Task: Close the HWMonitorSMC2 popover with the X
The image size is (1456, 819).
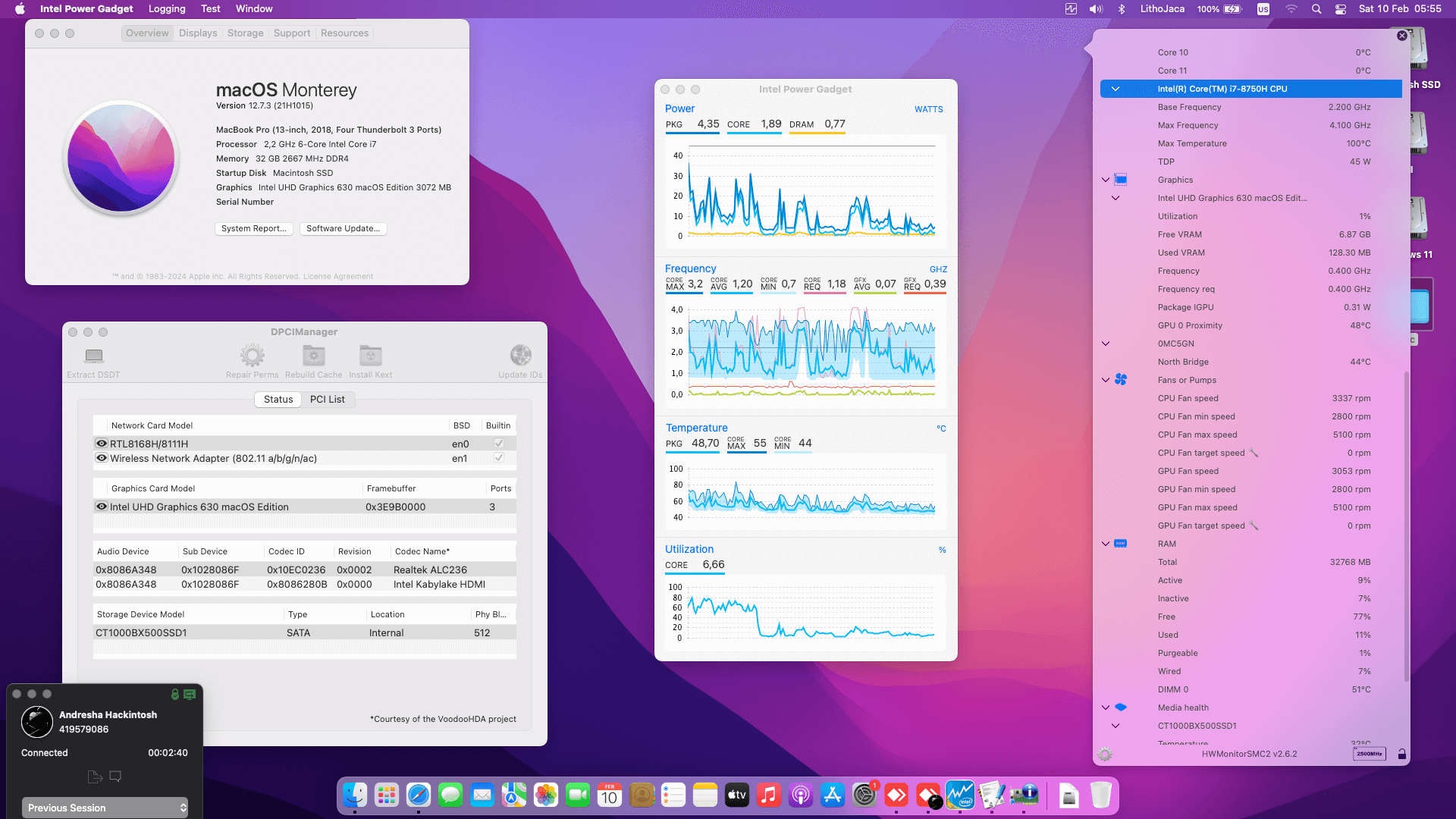Action: (x=1402, y=36)
